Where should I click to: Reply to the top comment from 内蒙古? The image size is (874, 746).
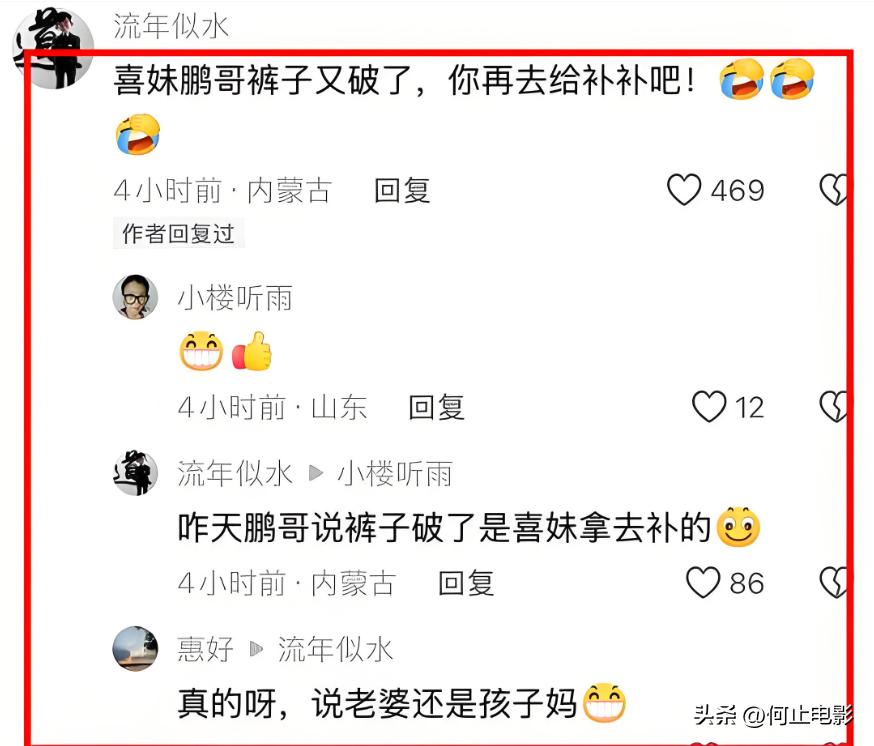tap(402, 191)
